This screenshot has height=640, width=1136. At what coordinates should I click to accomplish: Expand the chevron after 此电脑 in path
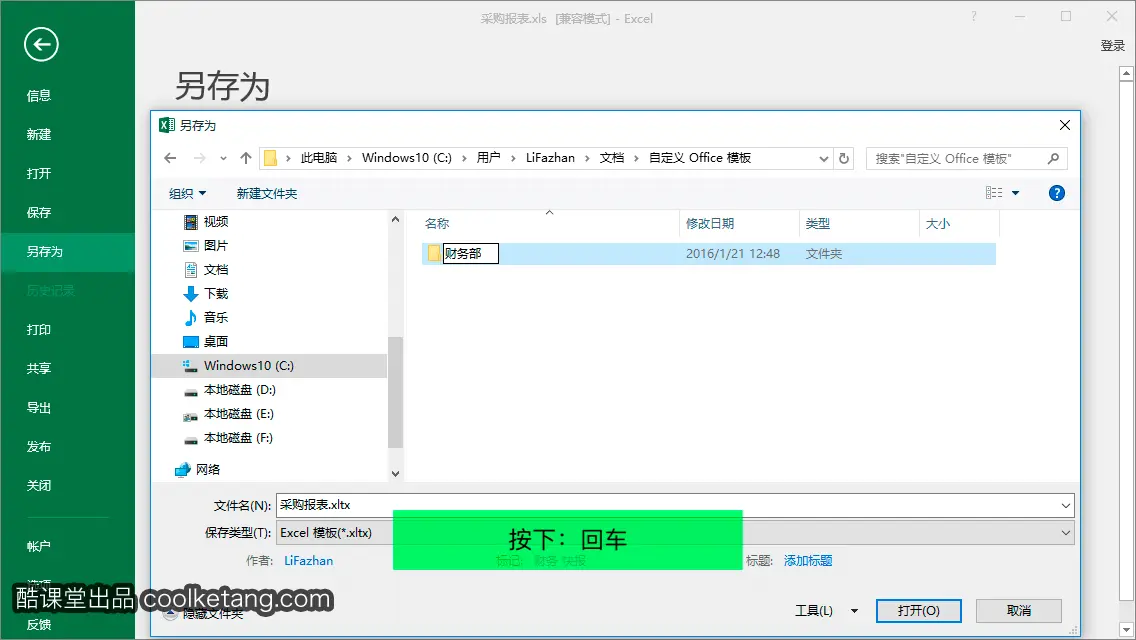pyautogui.click(x=349, y=158)
